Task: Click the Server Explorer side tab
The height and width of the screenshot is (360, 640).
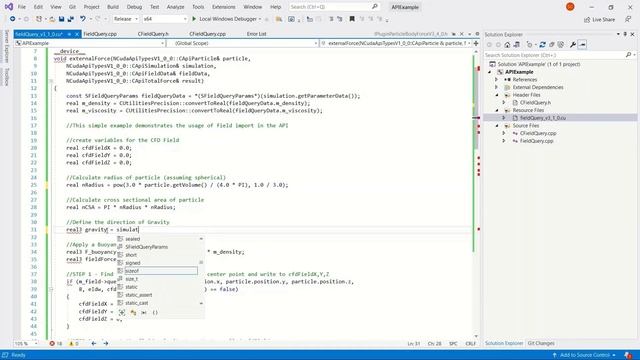Action: (x=7, y=46)
